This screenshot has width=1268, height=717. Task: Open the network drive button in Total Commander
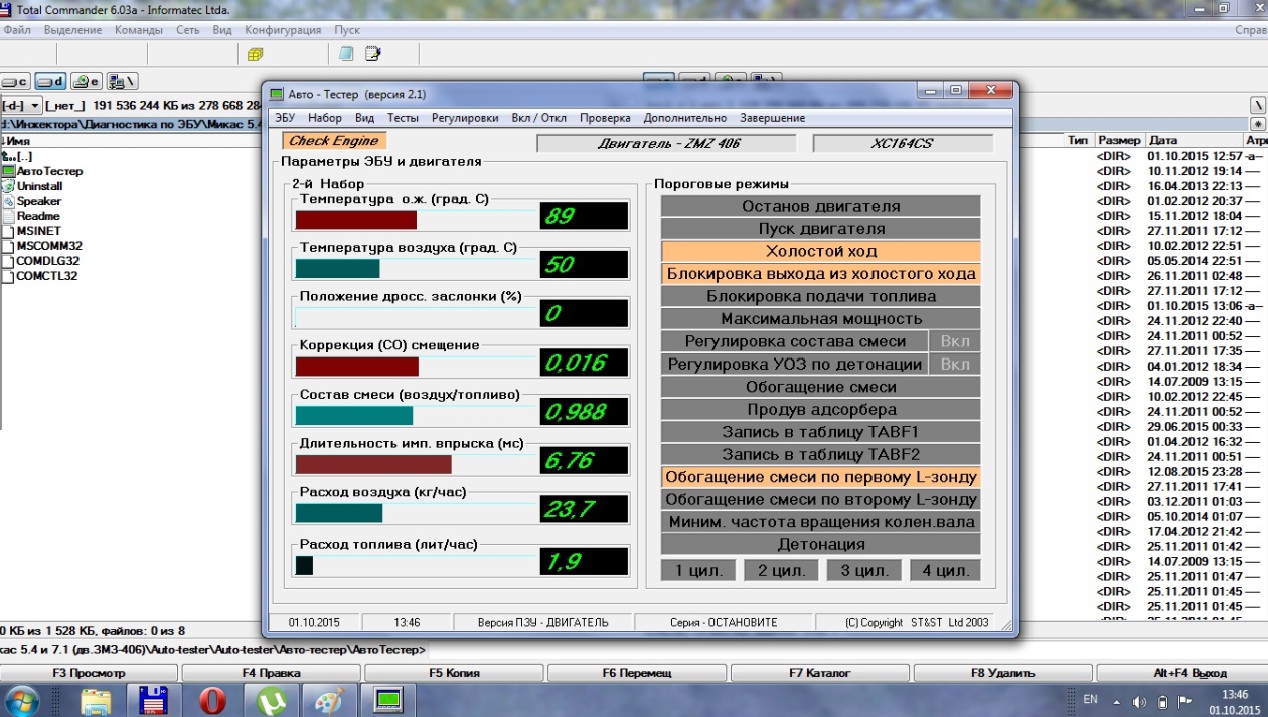pos(122,82)
